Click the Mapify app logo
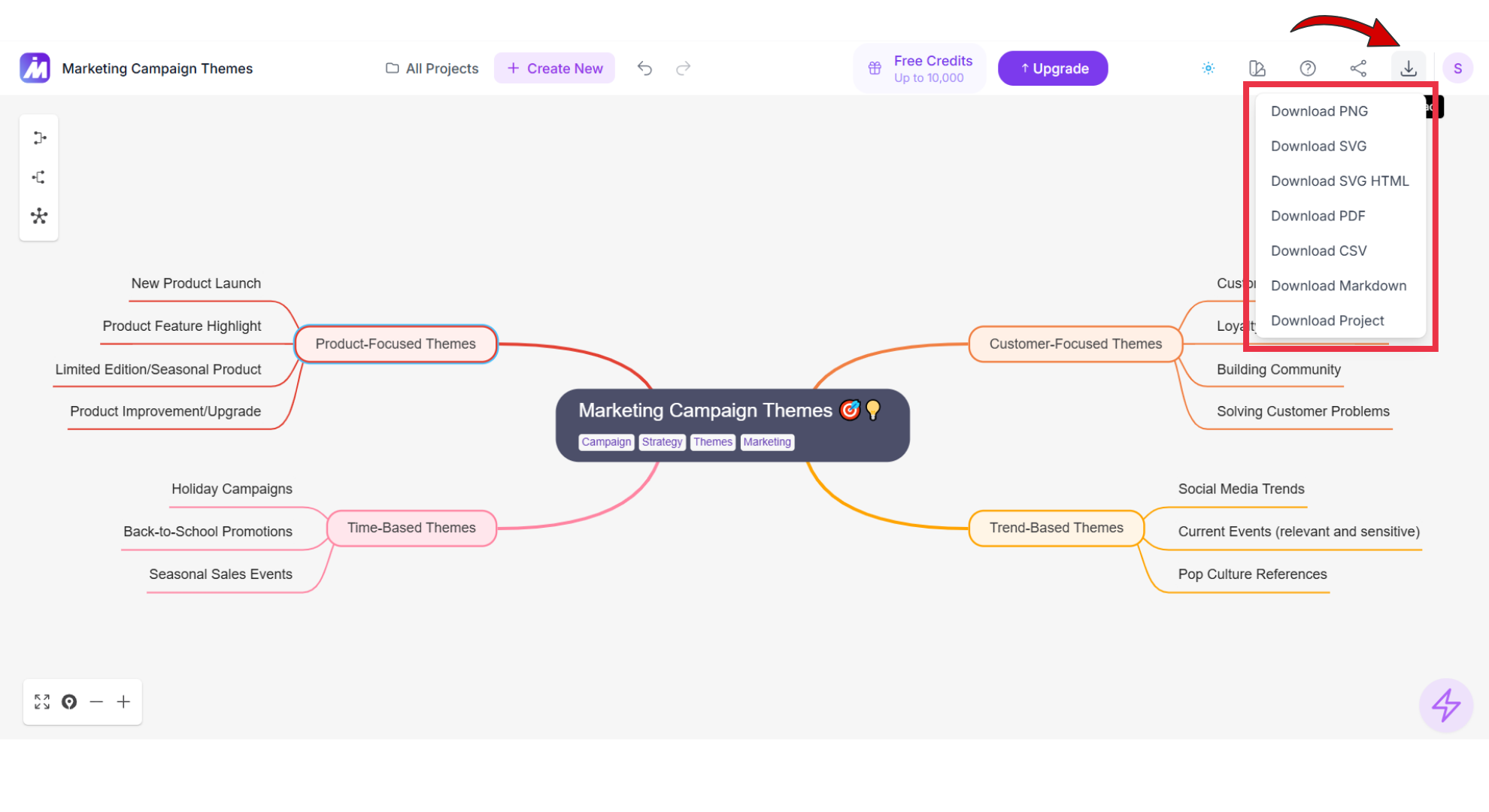 35,68
